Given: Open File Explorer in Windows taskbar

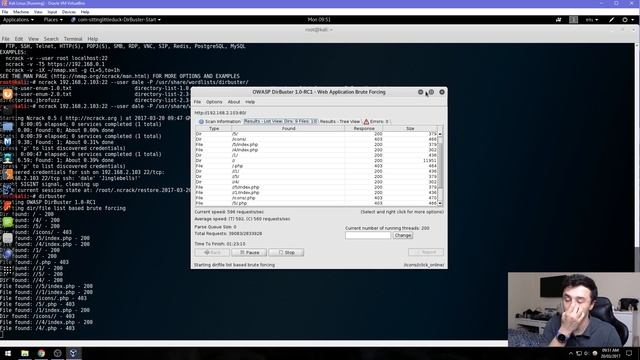Looking at the screenshot, I should pos(25,353).
